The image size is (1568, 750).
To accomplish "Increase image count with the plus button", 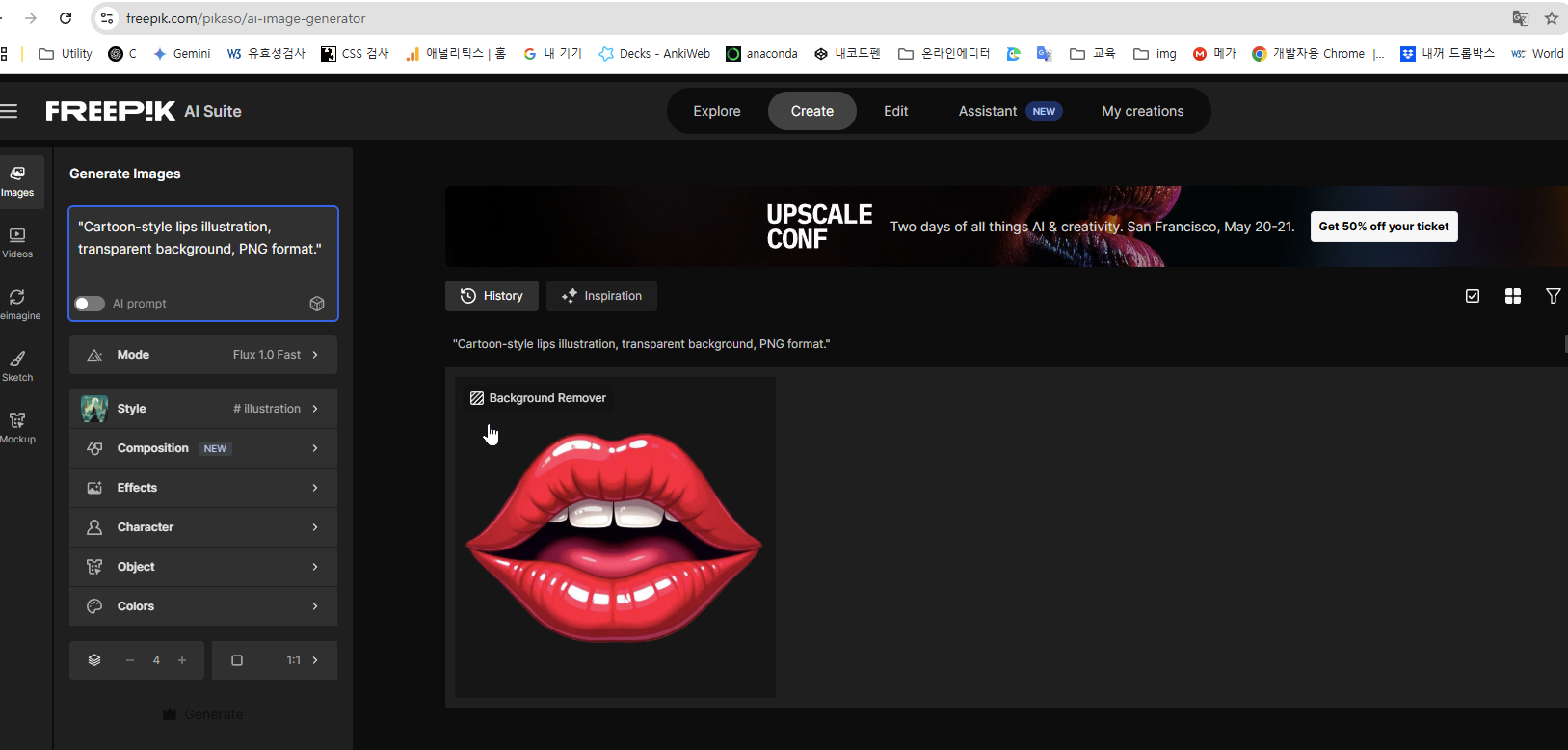I will [x=182, y=660].
